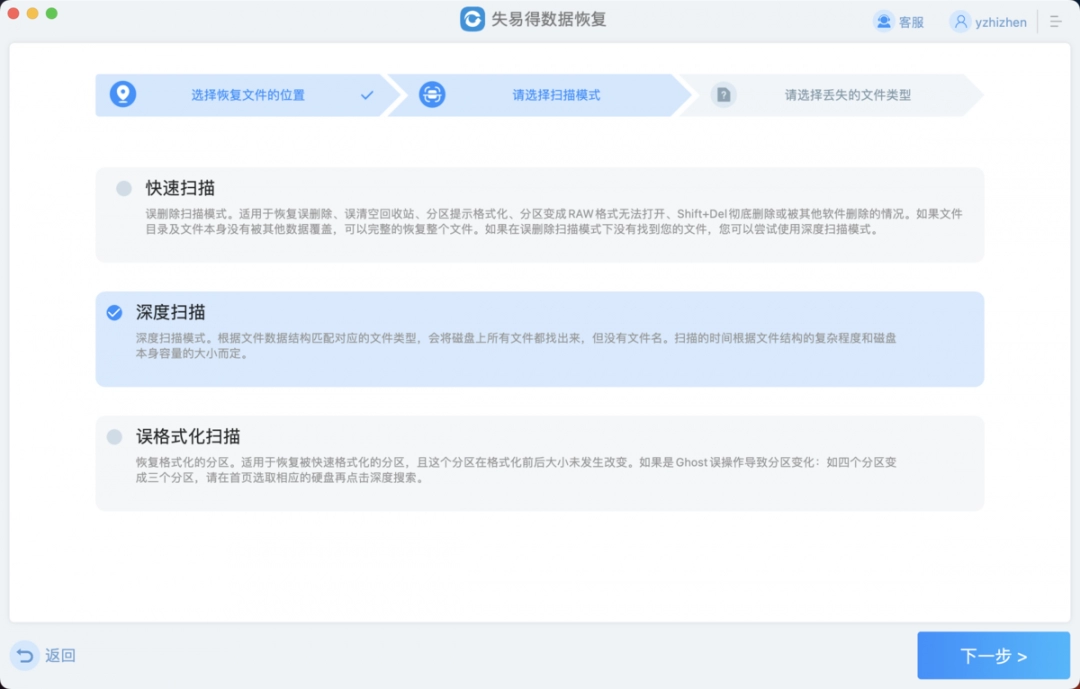The height and width of the screenshot is (689, 1080).
Task: Click the checkmark on the completed first step
Action: pyautogui.click(x=366, y=94)
